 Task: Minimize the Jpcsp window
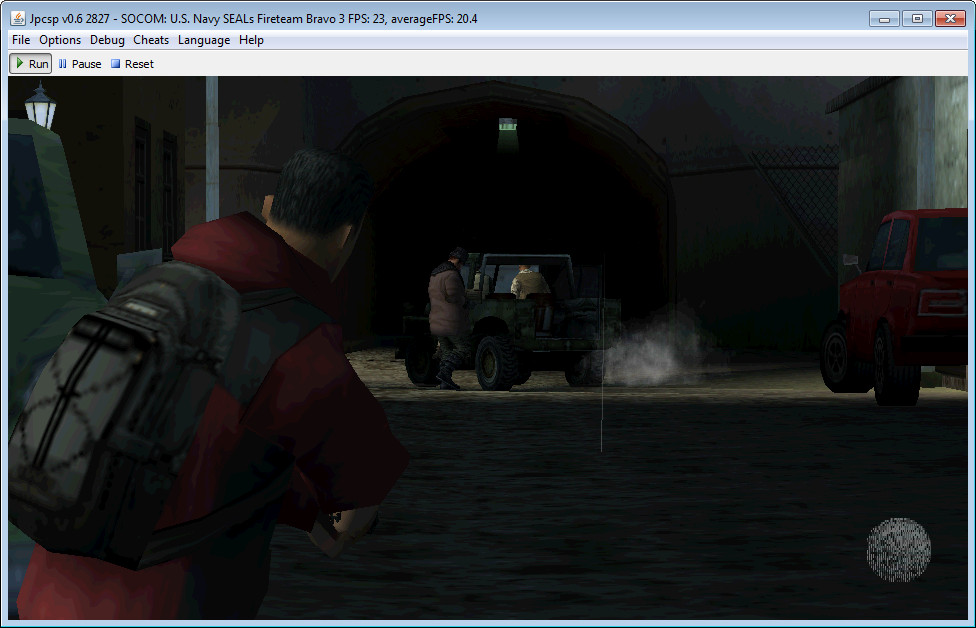click(x=884, y=18)
